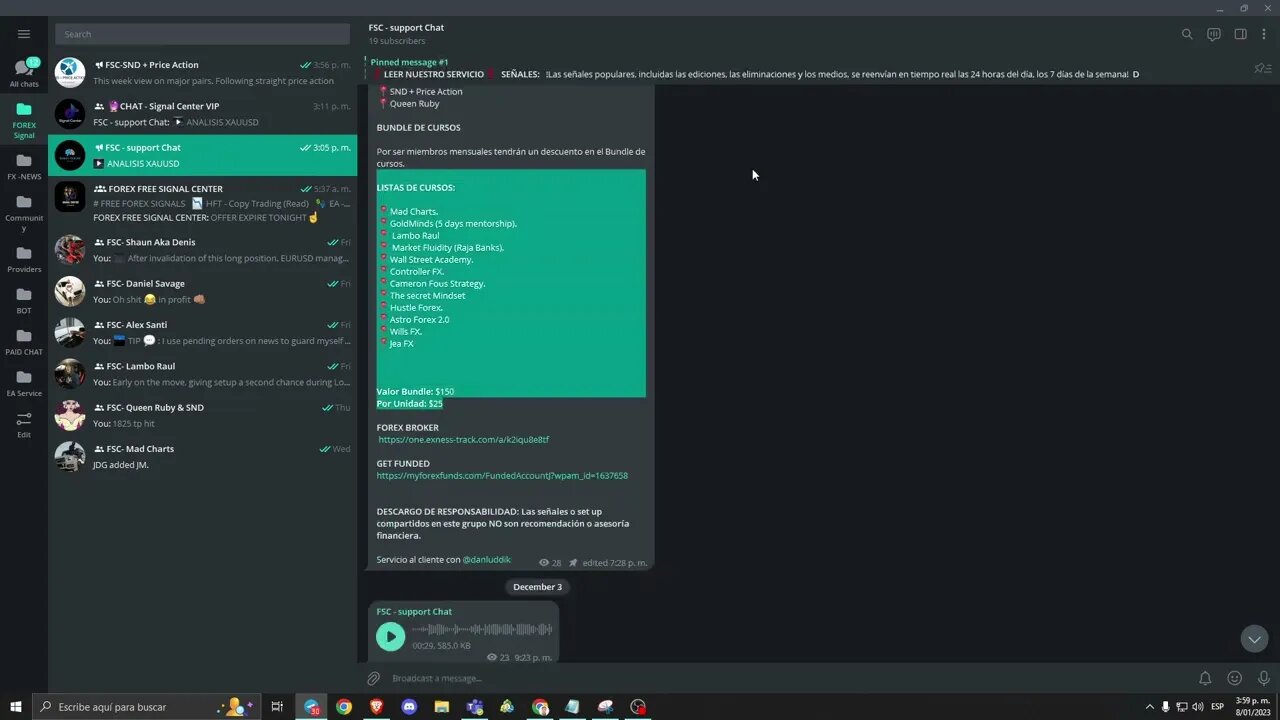Image resolution: width=1280 pixels, height=720 pixels.
Task: Click Edit folders icon in sidebar
Action: [x=24, y=424]
